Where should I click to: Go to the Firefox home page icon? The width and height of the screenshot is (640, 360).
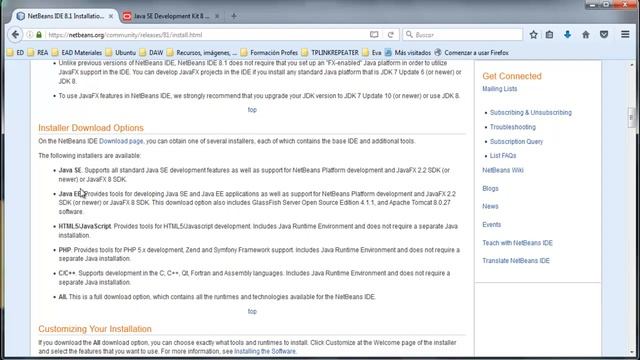click(586, 35)
